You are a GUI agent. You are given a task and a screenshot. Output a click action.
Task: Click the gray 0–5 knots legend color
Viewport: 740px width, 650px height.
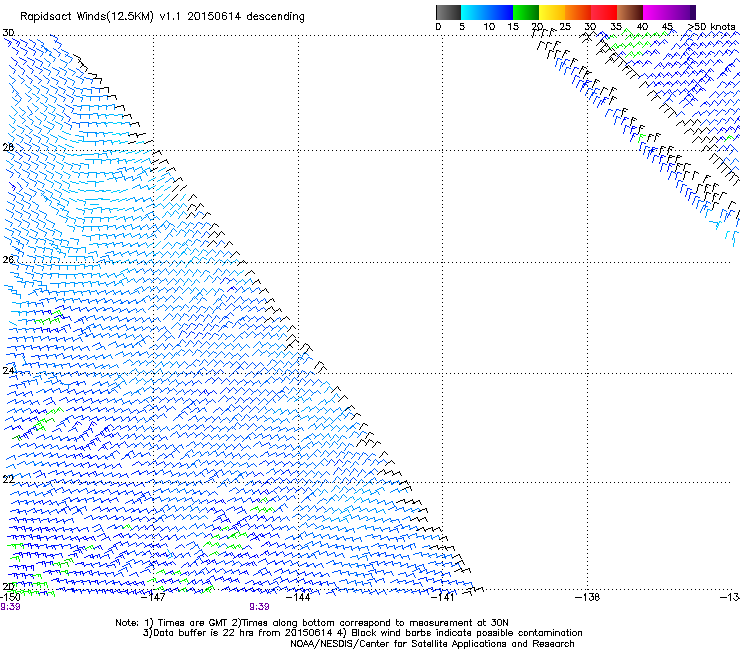click(448, 12)
